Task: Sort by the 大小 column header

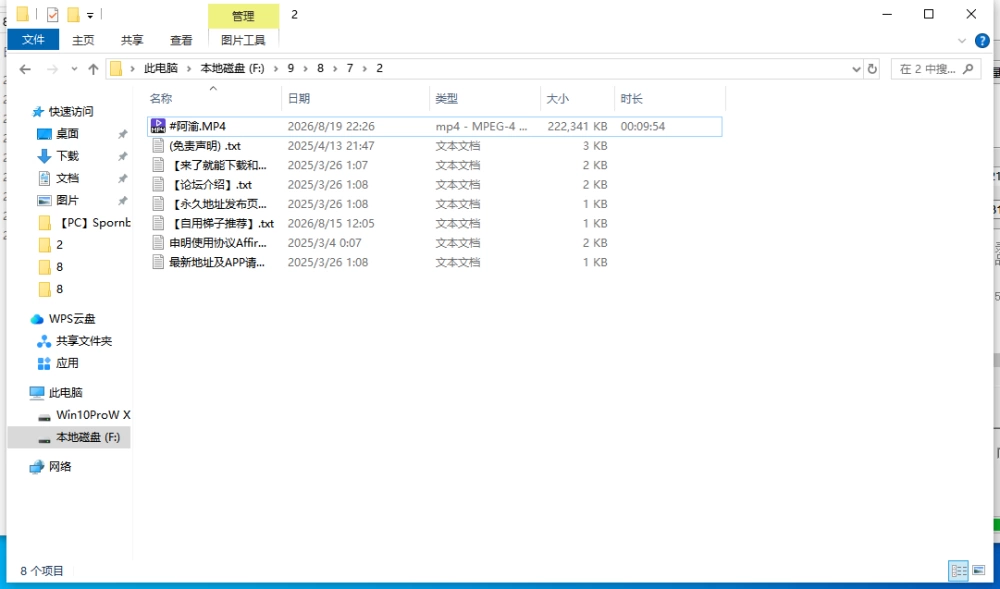Action: [577, 99]
